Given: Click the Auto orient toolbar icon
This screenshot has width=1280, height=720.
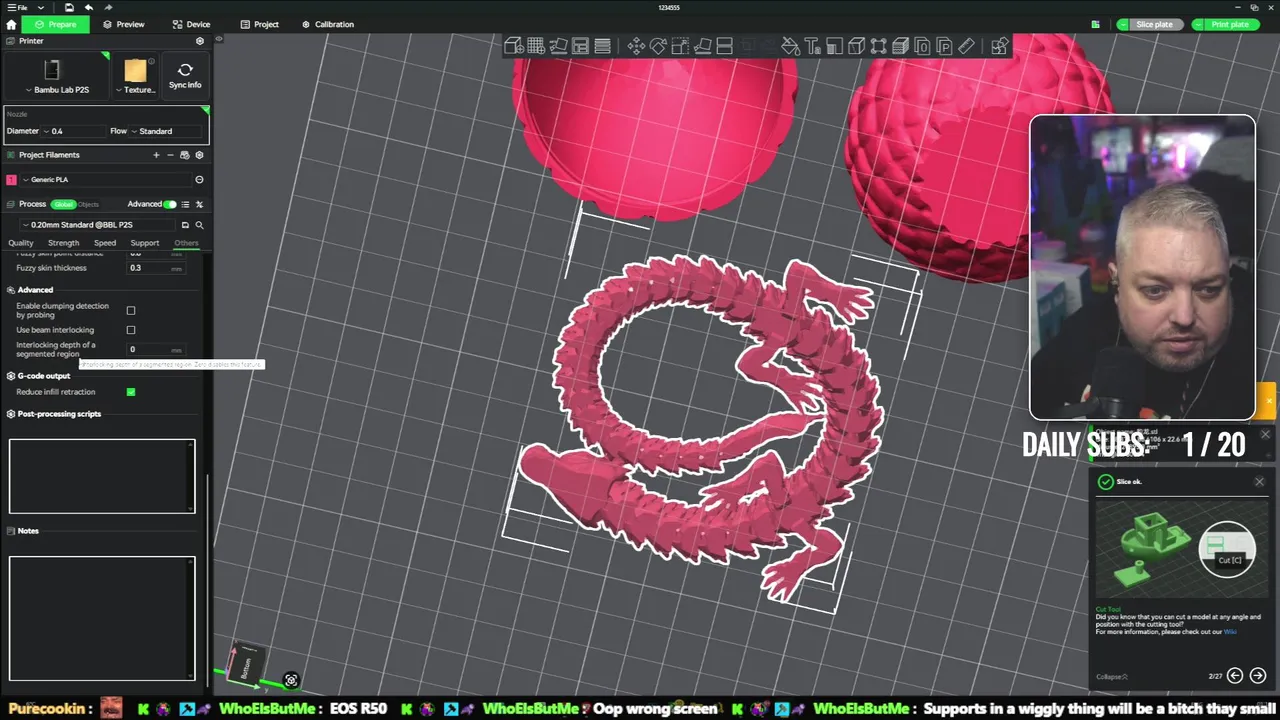Looking at the screenshot, I should click(x=558, y=46).
